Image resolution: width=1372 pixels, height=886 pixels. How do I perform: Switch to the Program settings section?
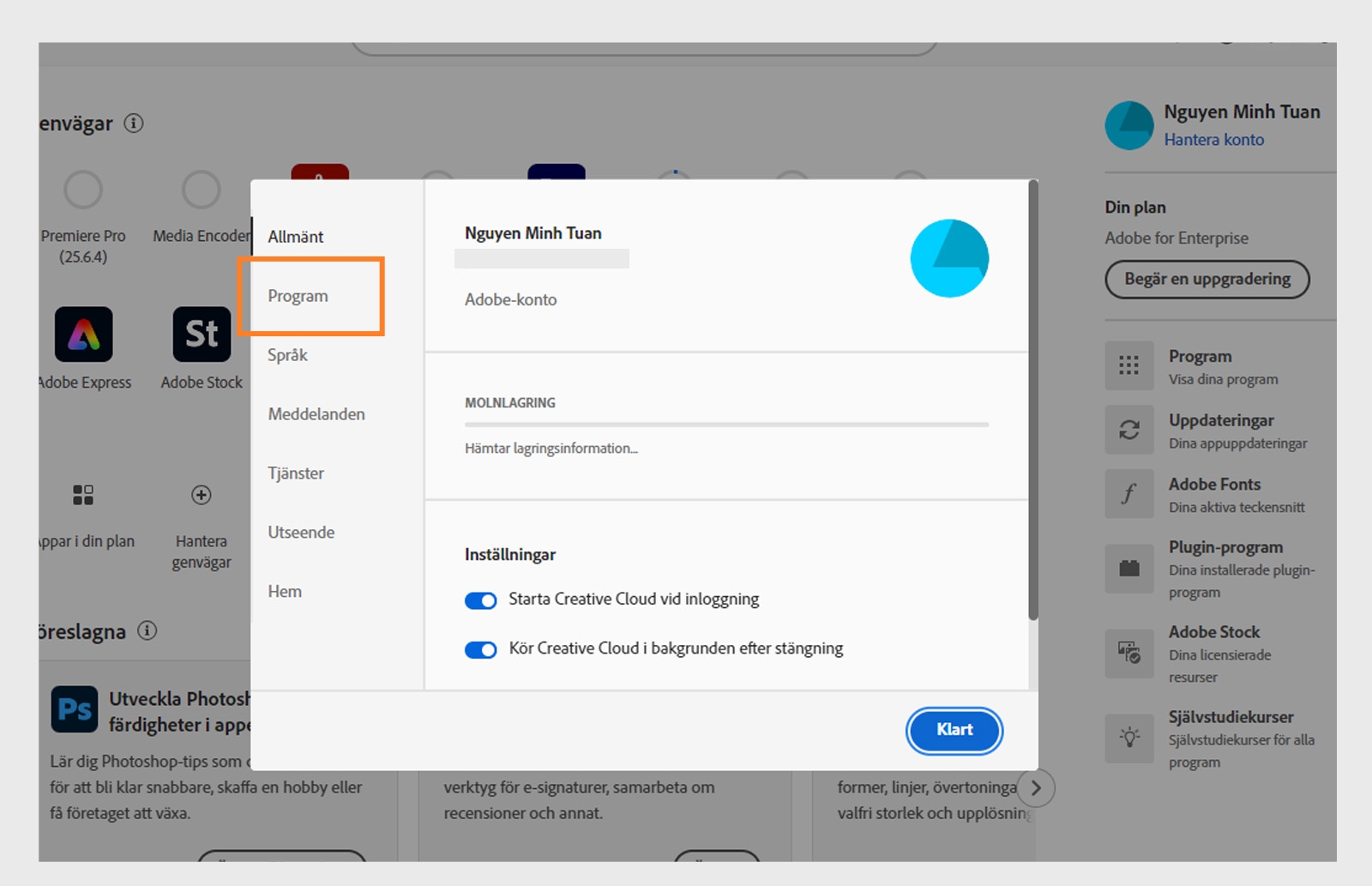[298, 295]
